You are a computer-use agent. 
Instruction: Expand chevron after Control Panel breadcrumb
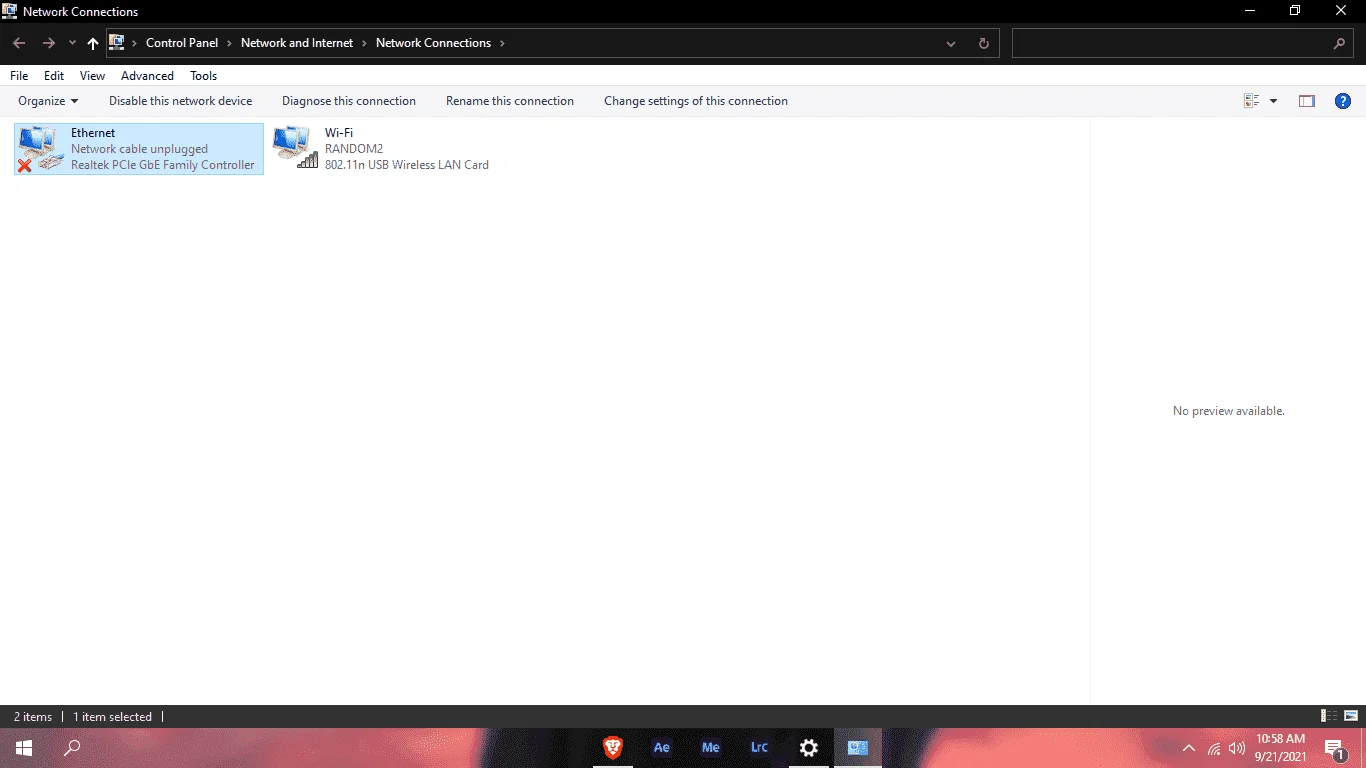point(229,43)
